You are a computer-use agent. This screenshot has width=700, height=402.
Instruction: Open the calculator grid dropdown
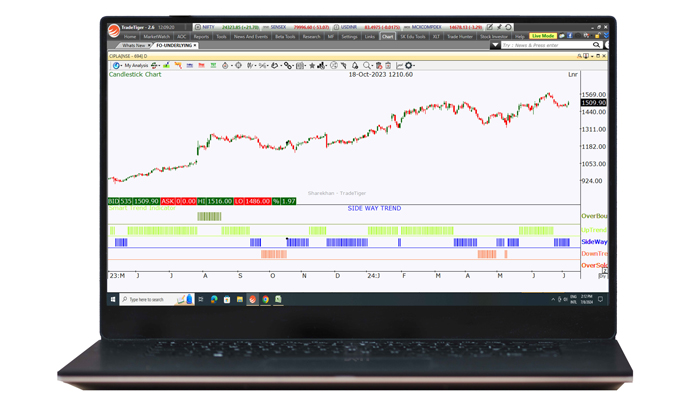tap(301, 66)
